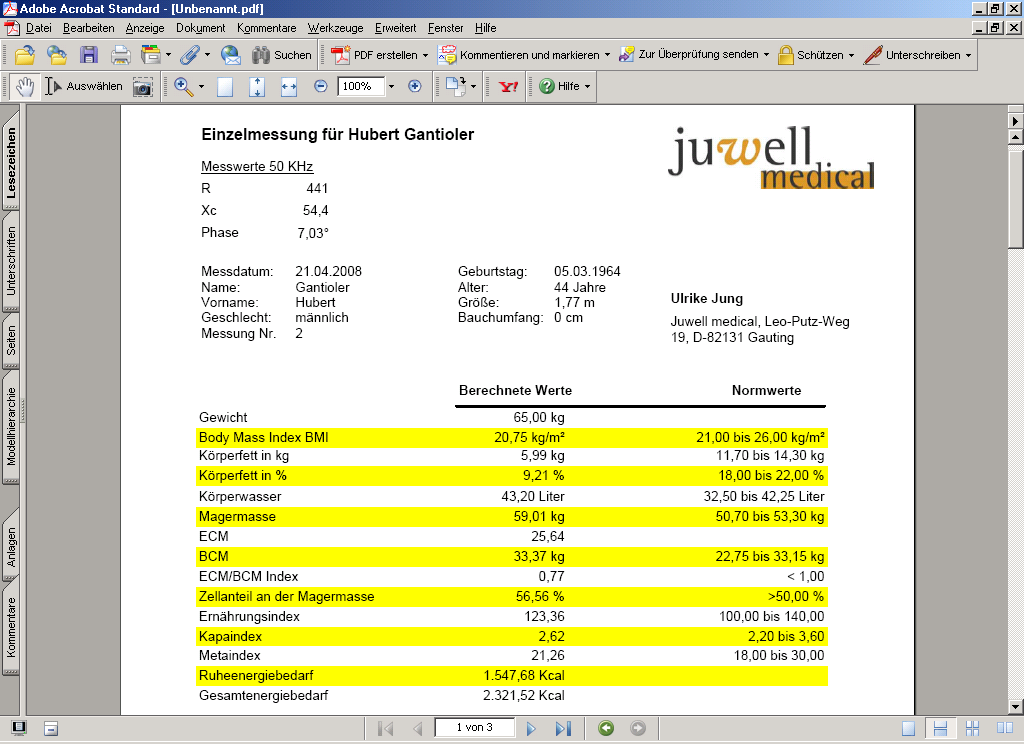Click the page number field 1 von 3

475,728
